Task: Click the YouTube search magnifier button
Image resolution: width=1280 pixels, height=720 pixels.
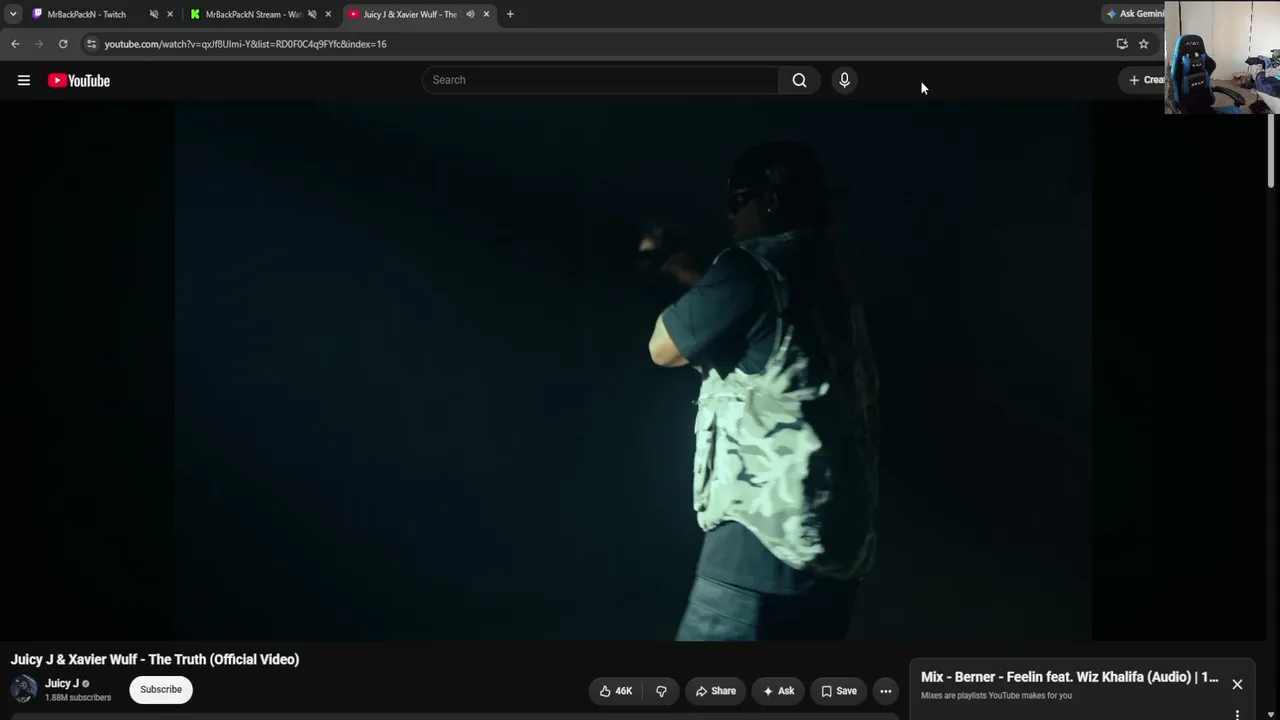Action: [x=799, y=80]
